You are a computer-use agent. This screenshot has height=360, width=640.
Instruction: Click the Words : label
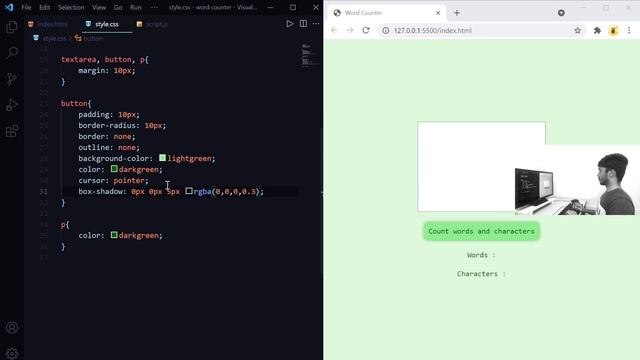(481, 255)
